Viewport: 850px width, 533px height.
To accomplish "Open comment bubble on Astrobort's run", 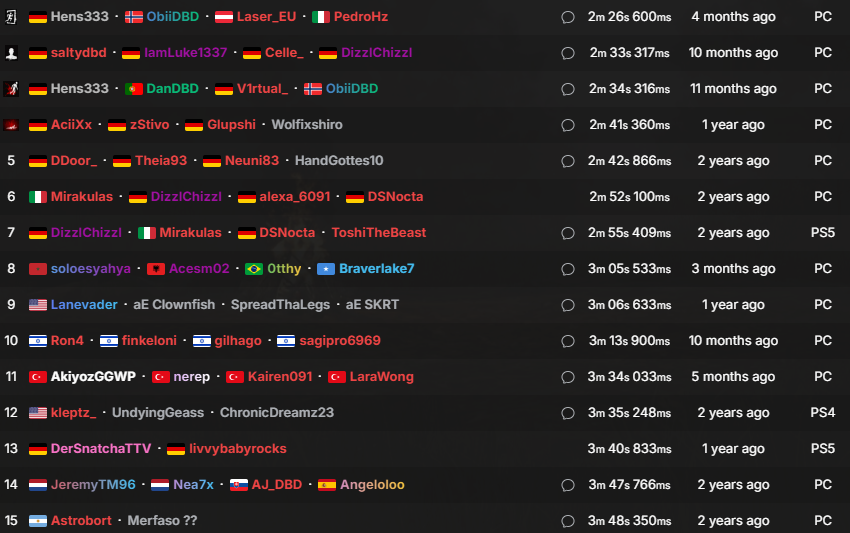I will click(x=568, y=521).
